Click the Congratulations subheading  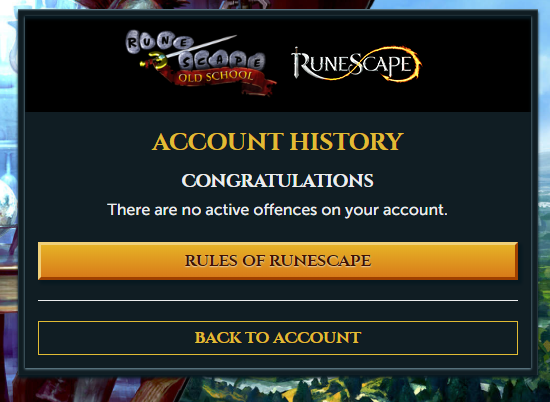pyautogui.click(x=277, y=181)
